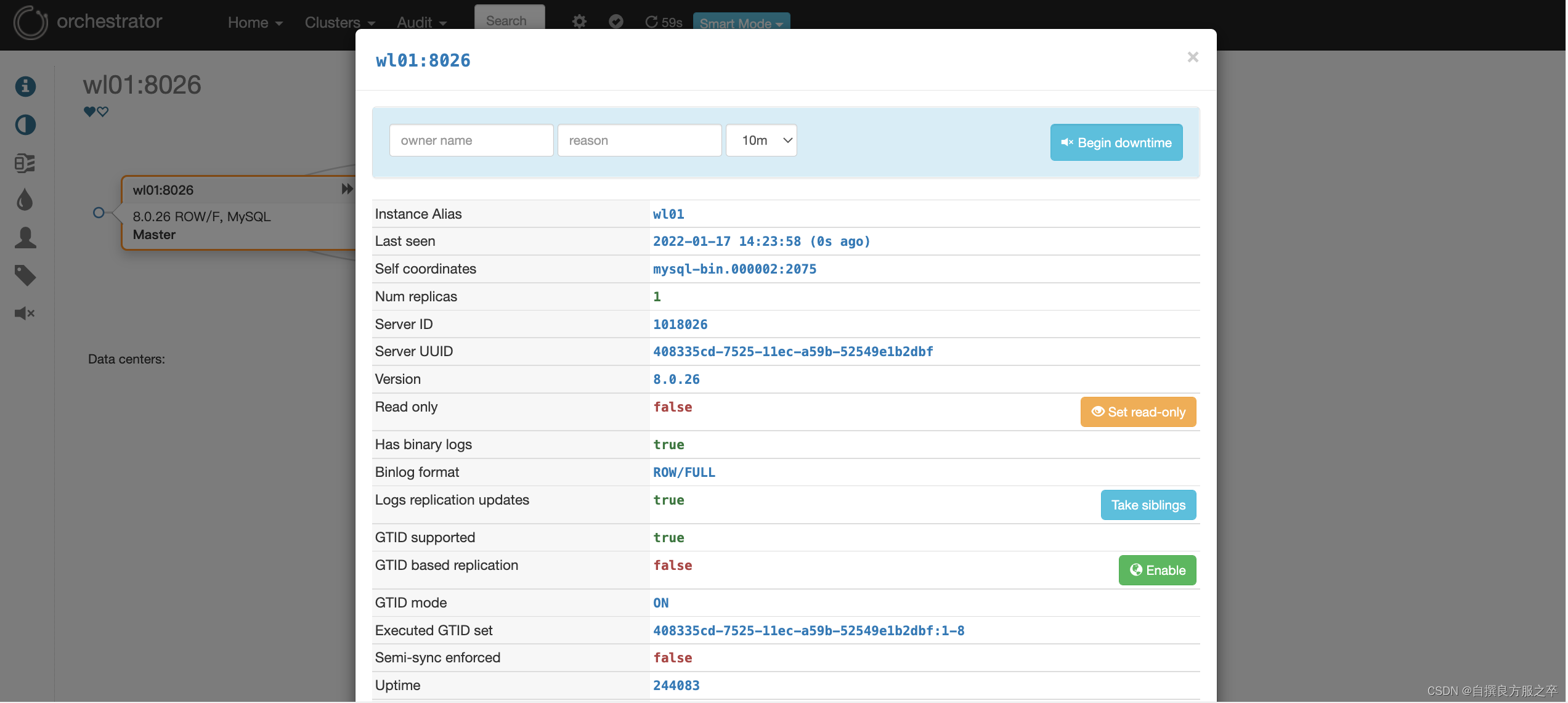This screenshot has width=1568, height=703.
Task: Expand the Smart Mode dropdown
Action: click(741, 23)
